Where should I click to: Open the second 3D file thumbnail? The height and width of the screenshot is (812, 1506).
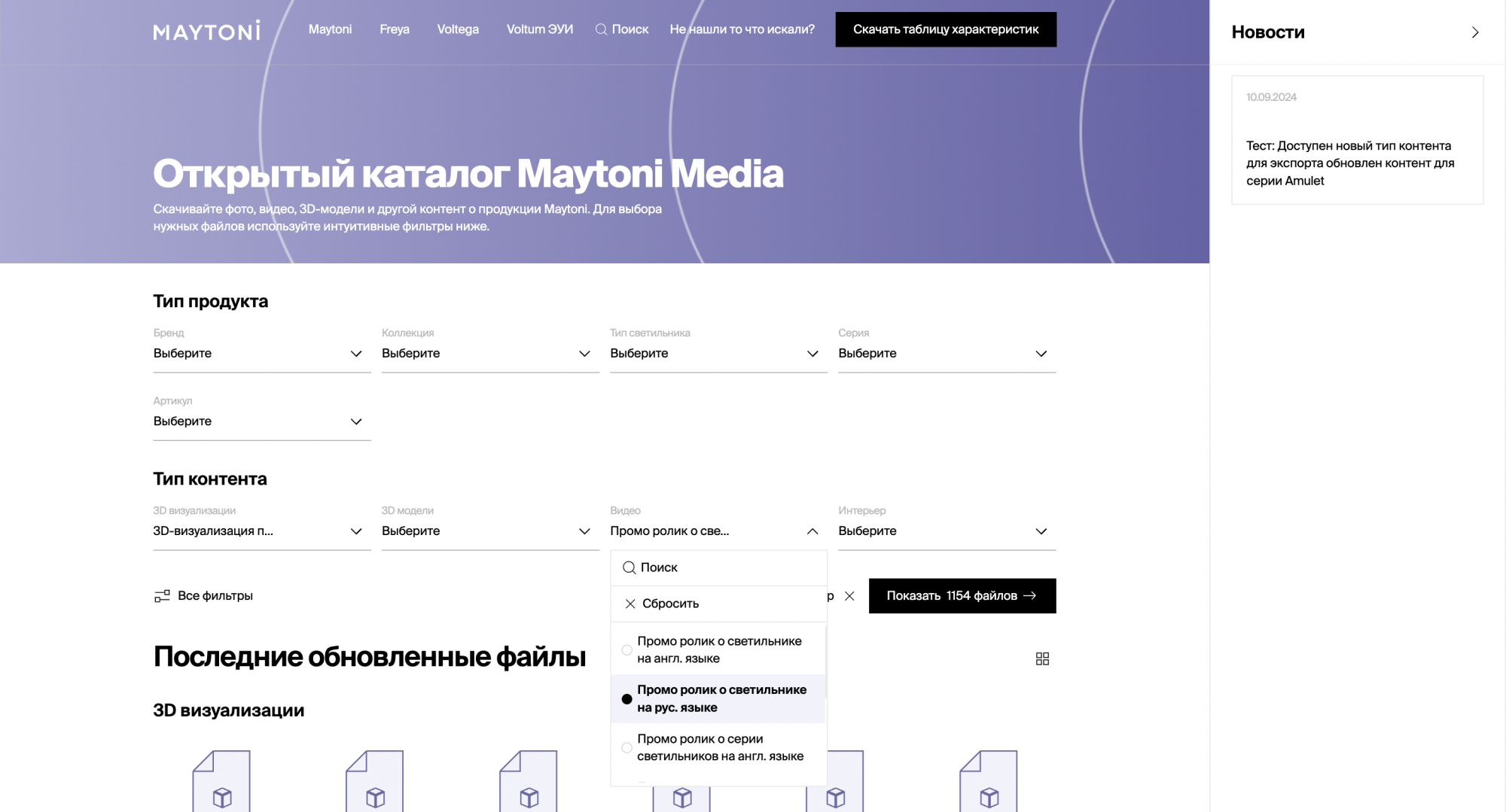coord(375,780)
